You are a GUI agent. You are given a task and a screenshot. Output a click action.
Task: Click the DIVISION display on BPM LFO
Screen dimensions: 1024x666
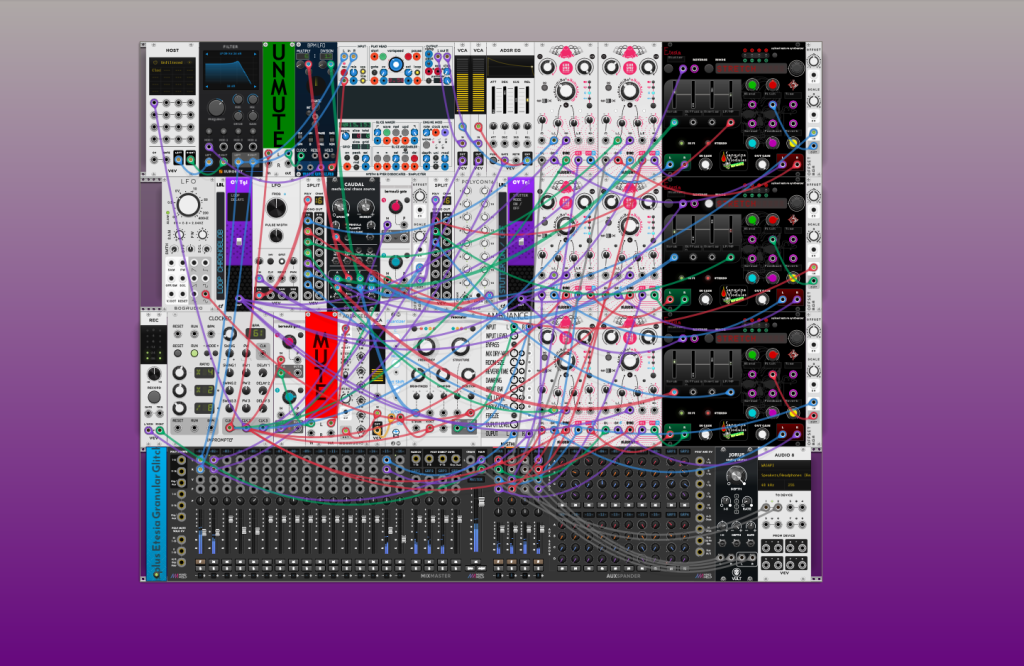coord(327,56)
